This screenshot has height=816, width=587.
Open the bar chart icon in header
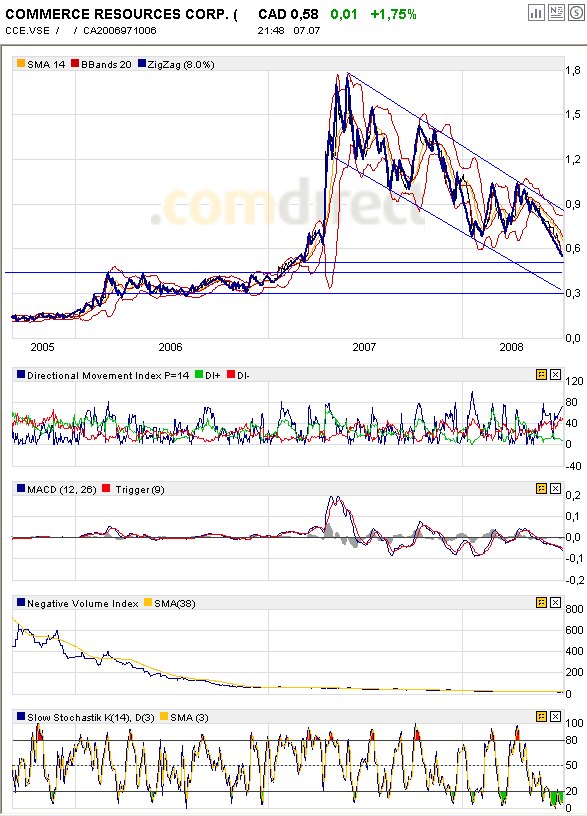pyautogui.click(x=536, y=13)
